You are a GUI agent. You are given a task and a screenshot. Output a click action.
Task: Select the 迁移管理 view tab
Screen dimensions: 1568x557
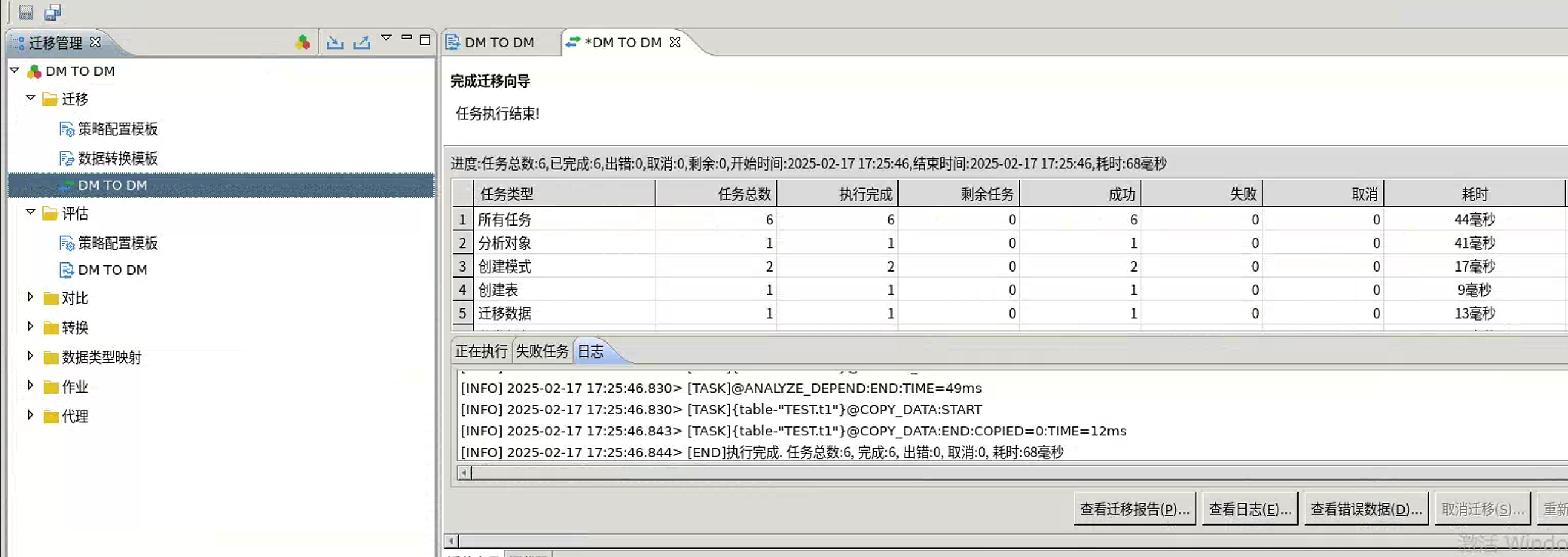click(56, 42)
